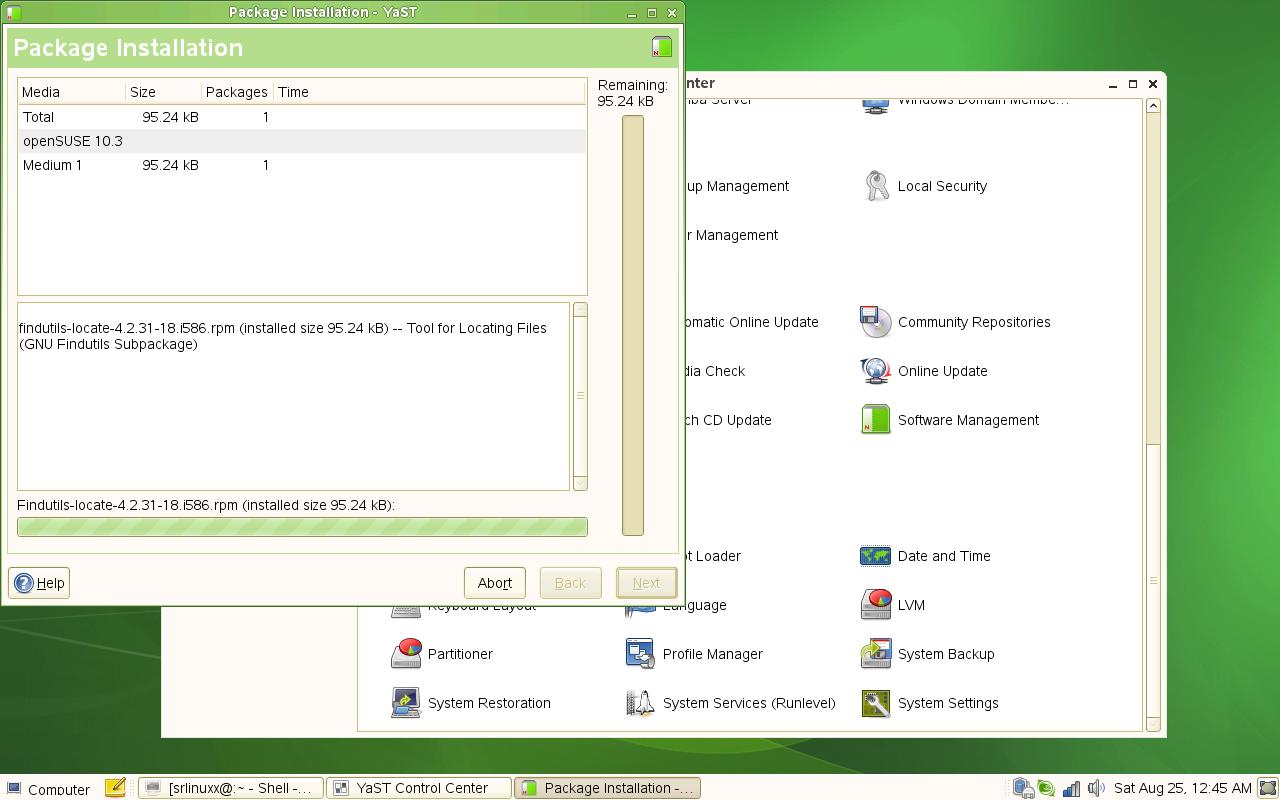The height and width of the screenshot is (800, 1280).
Task: Click the Packages column header
Action: click(x=237, y=92)
